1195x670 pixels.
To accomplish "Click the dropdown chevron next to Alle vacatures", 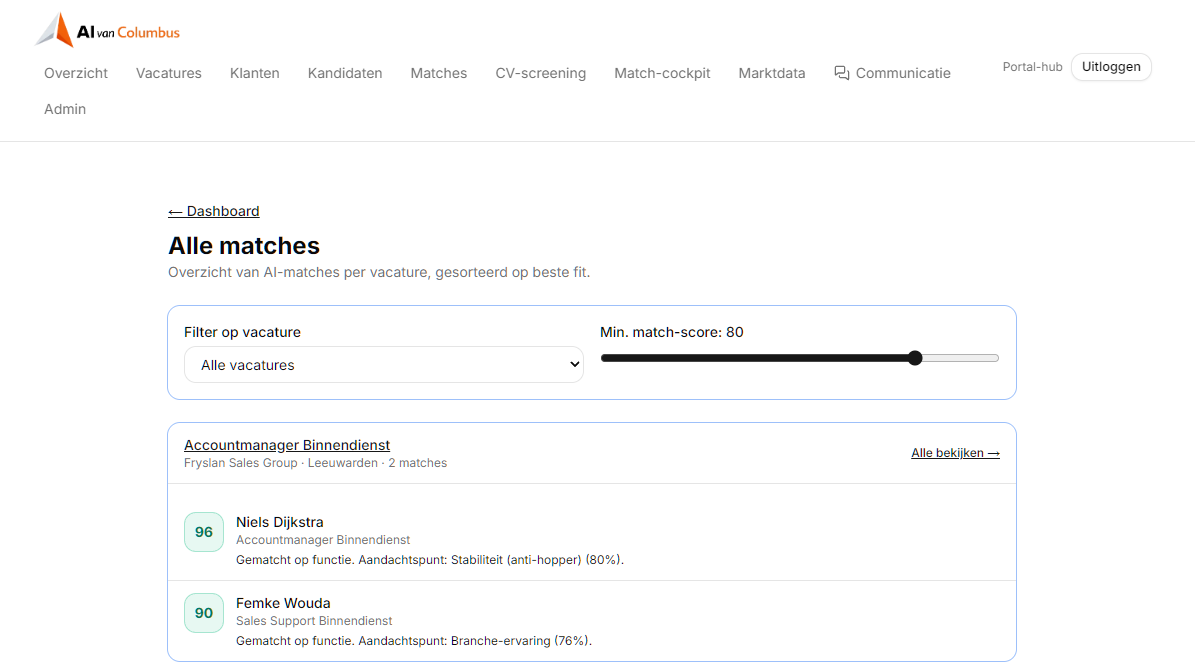I will 575,365.
